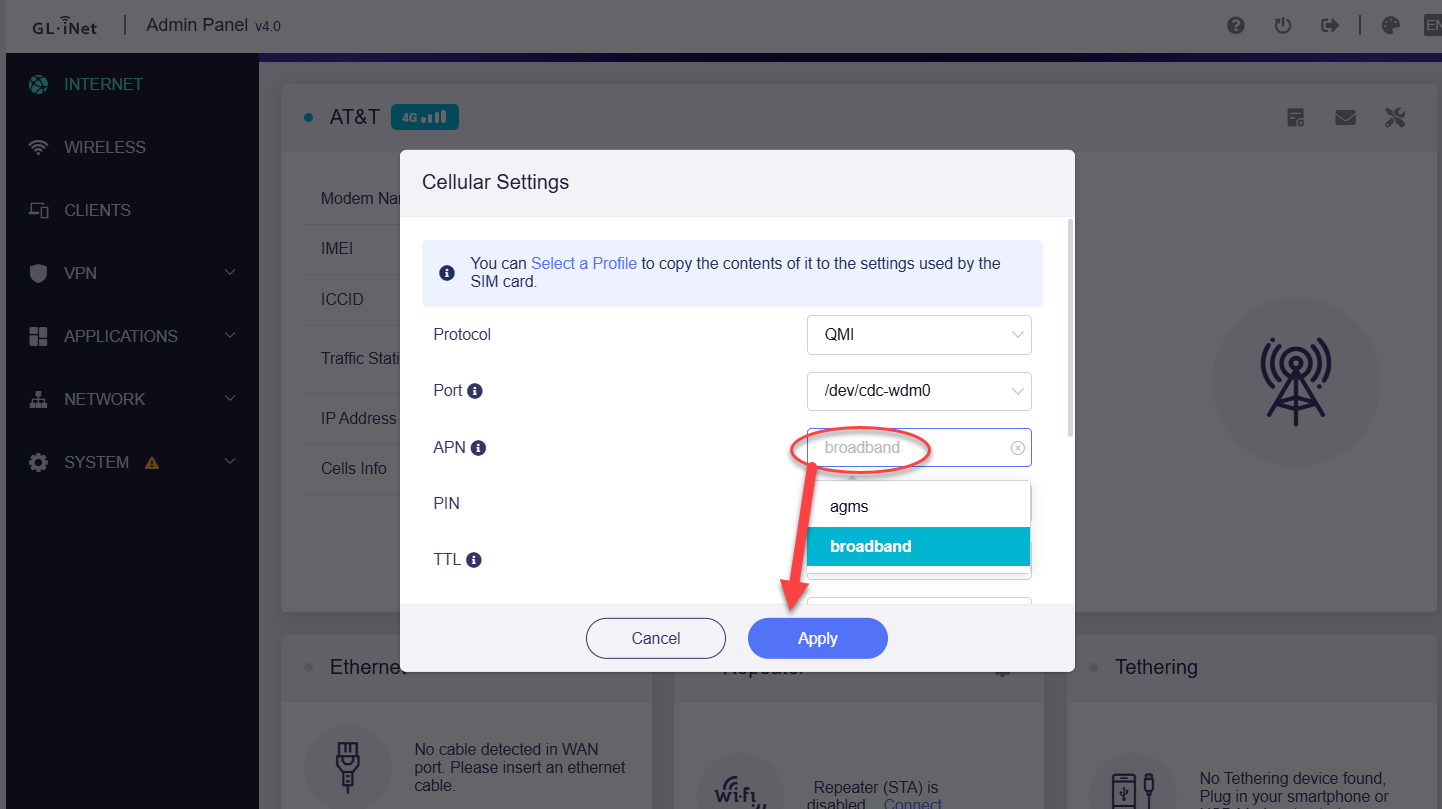Open the Protocol QMI dropdown
Image resolution: width=1442 pixels, height=809 pixels.
(x=919, y=335)
